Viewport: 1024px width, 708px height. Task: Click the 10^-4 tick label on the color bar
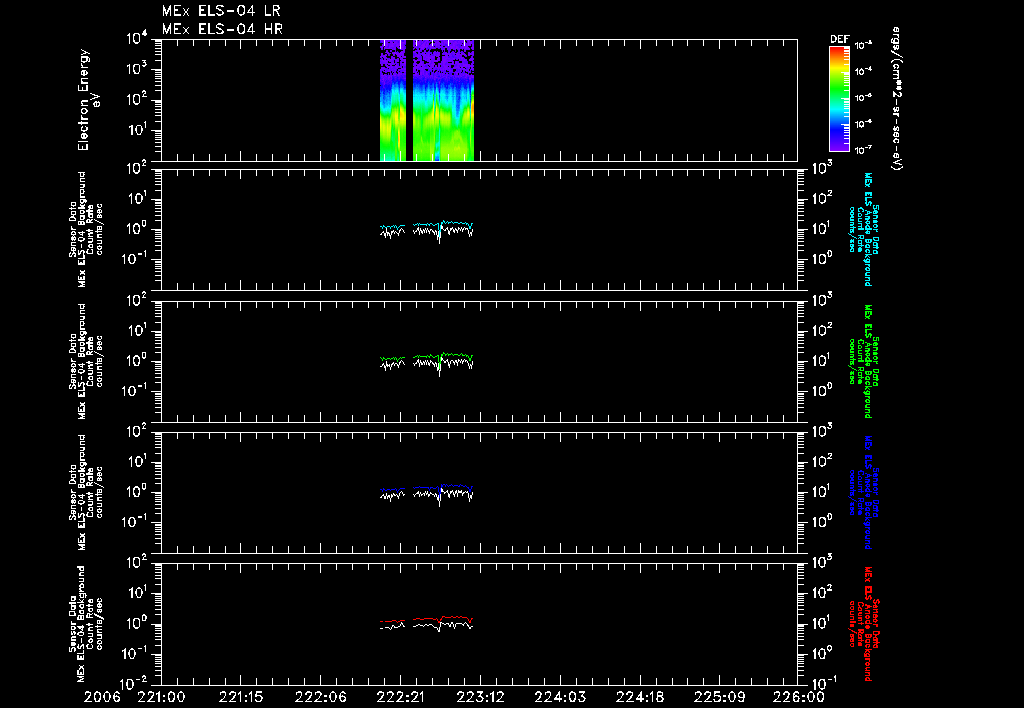[x=863, y=72]
